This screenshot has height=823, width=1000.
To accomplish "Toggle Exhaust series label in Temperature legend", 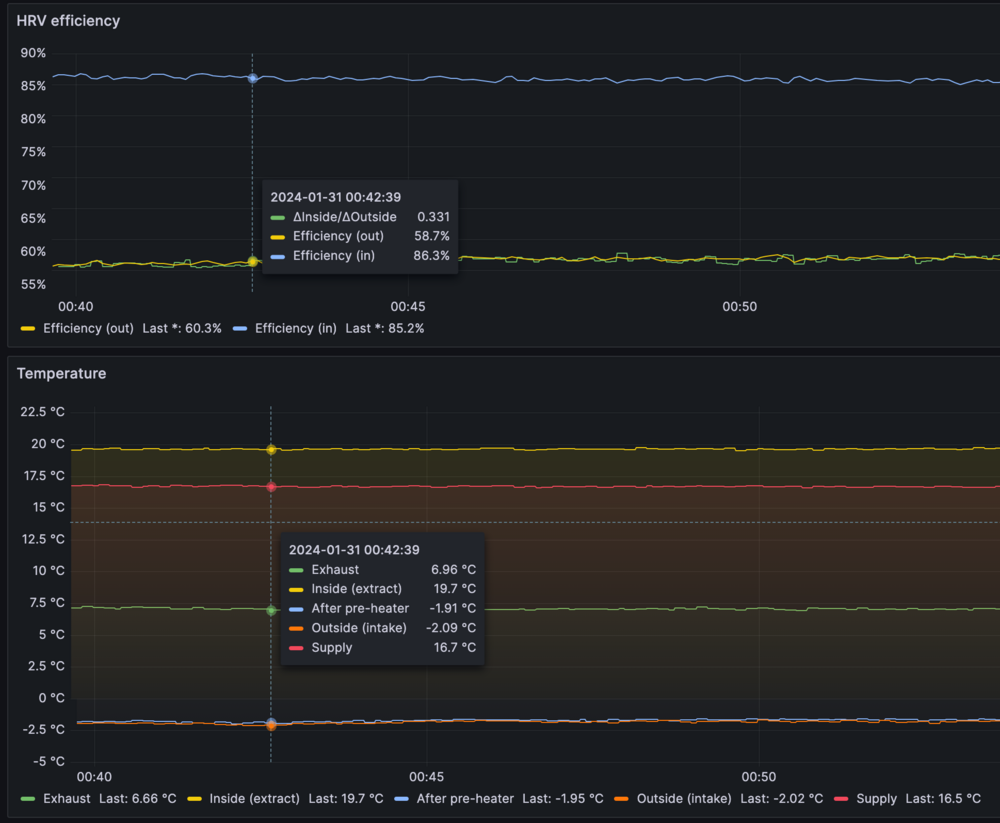I will pyautogui.click(x=67, y=799).
